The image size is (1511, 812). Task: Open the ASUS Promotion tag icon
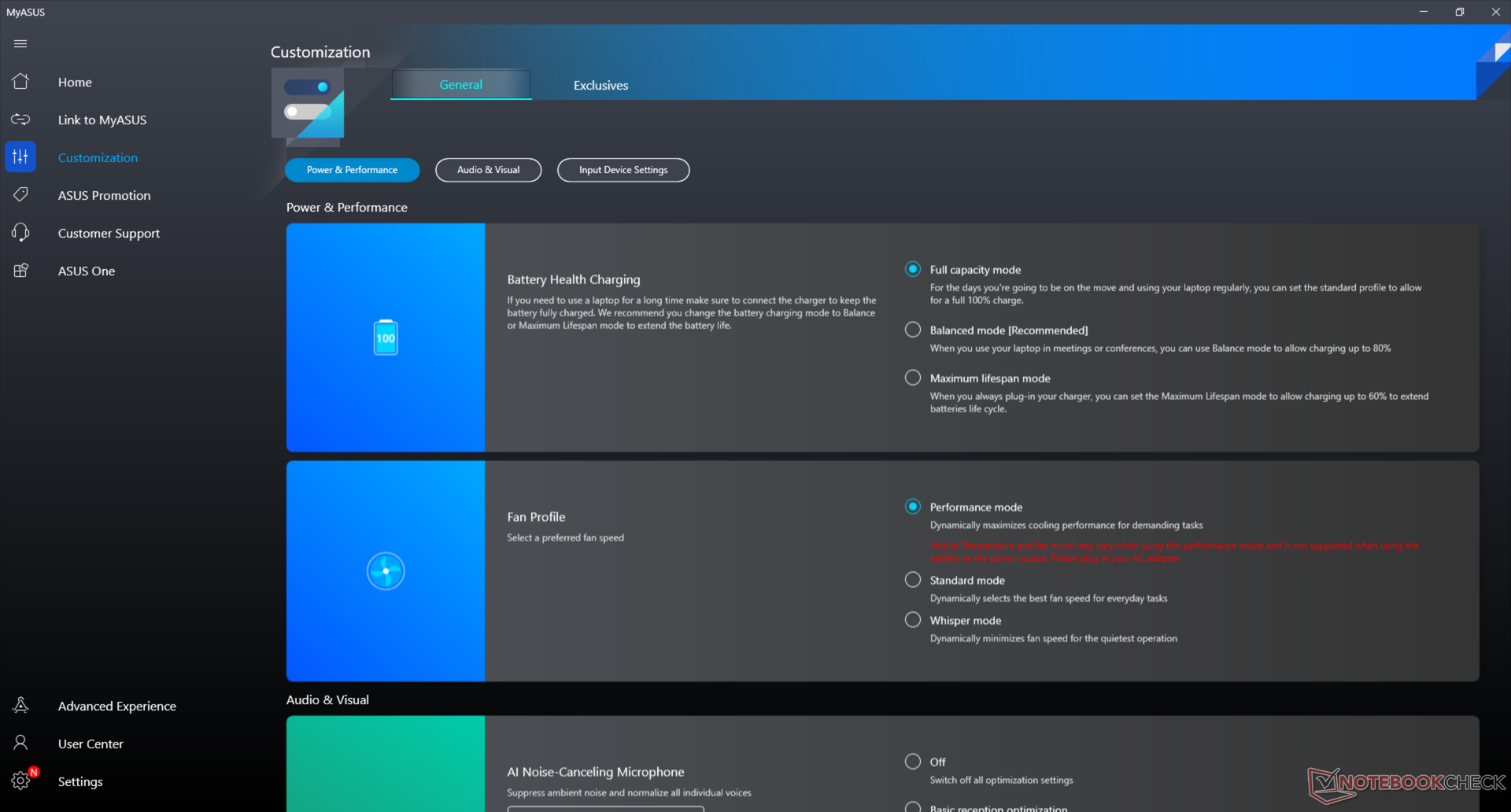click(x=20, y=194)
